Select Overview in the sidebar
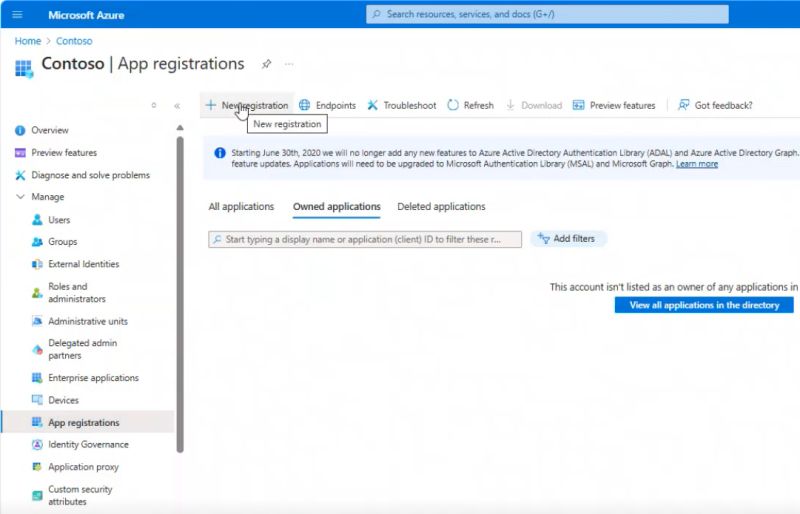The height and width of the screenshot is (514, 800). (49, 130)
